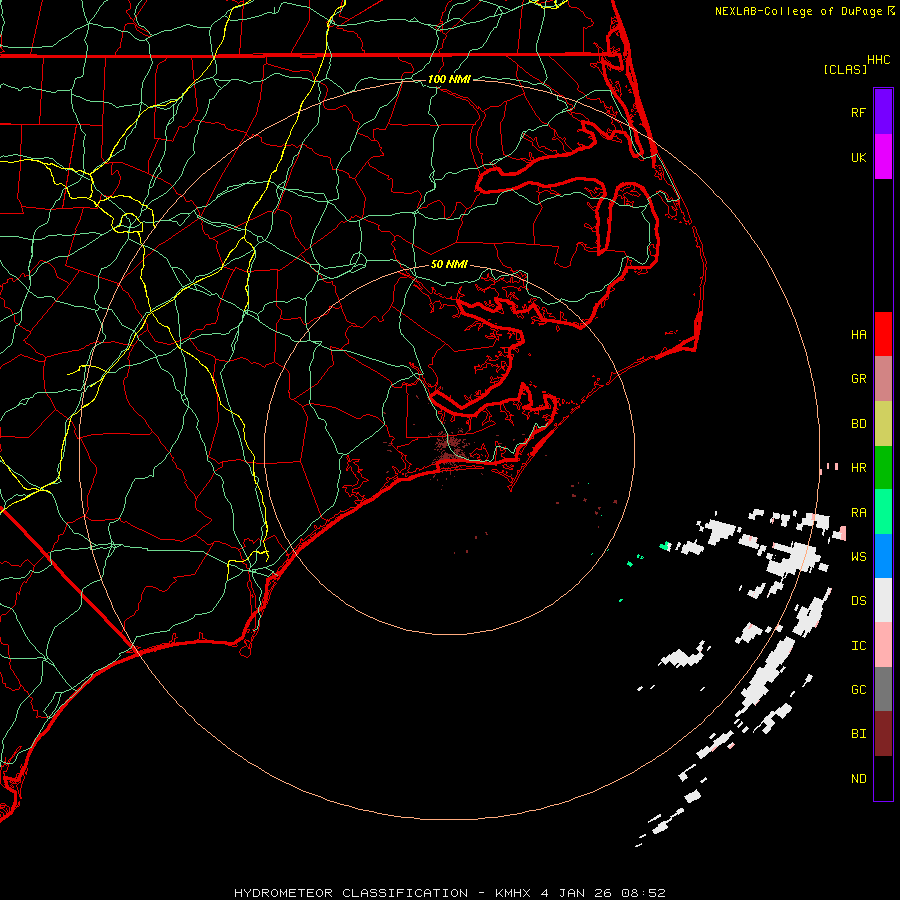The image size is (900, 900).
Task: Click the GC gray legend swatch
Action: pyautogui.click(x=883, y=689)
